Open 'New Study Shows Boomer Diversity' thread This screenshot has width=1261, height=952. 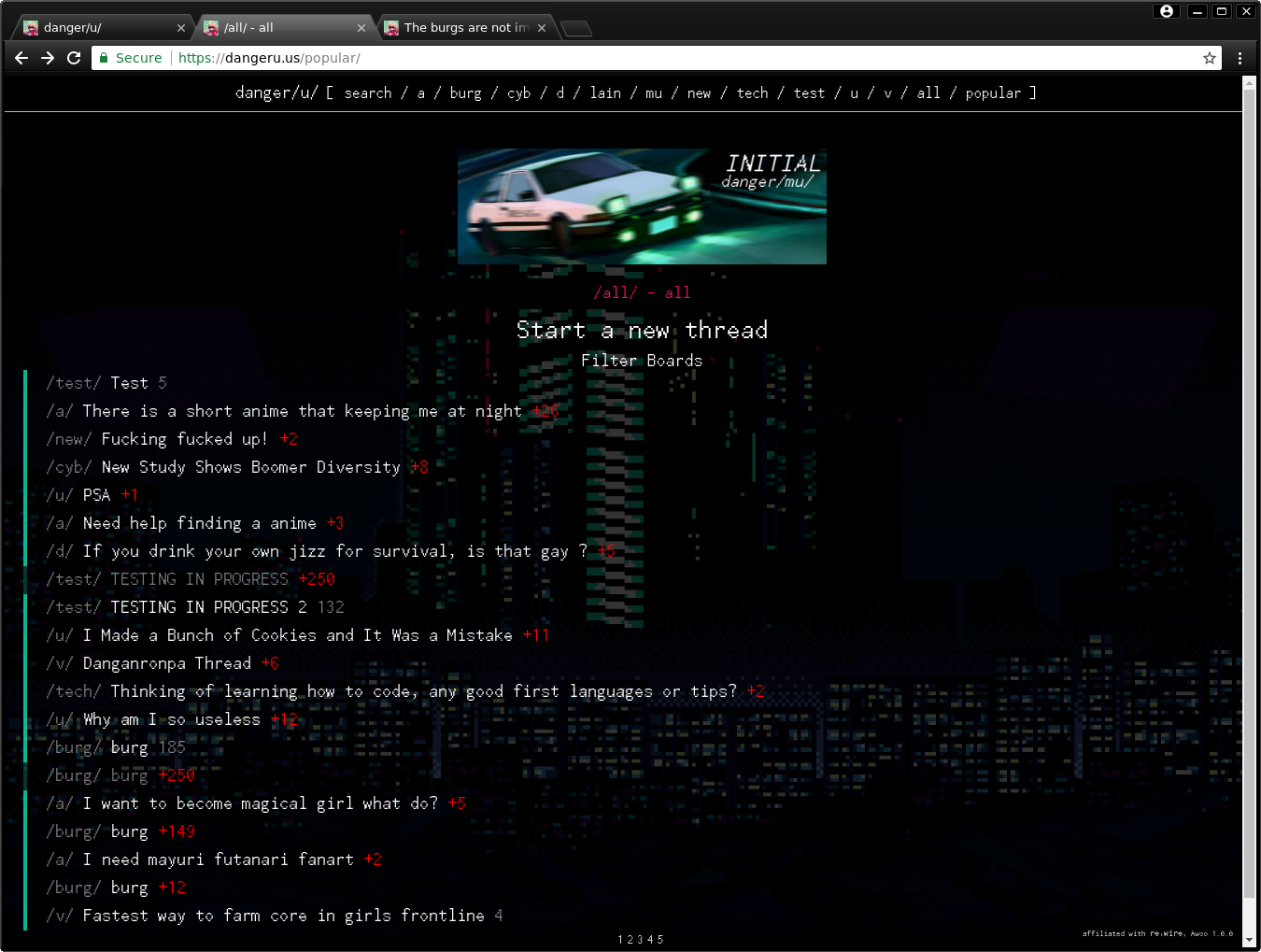tap(250, 467)
